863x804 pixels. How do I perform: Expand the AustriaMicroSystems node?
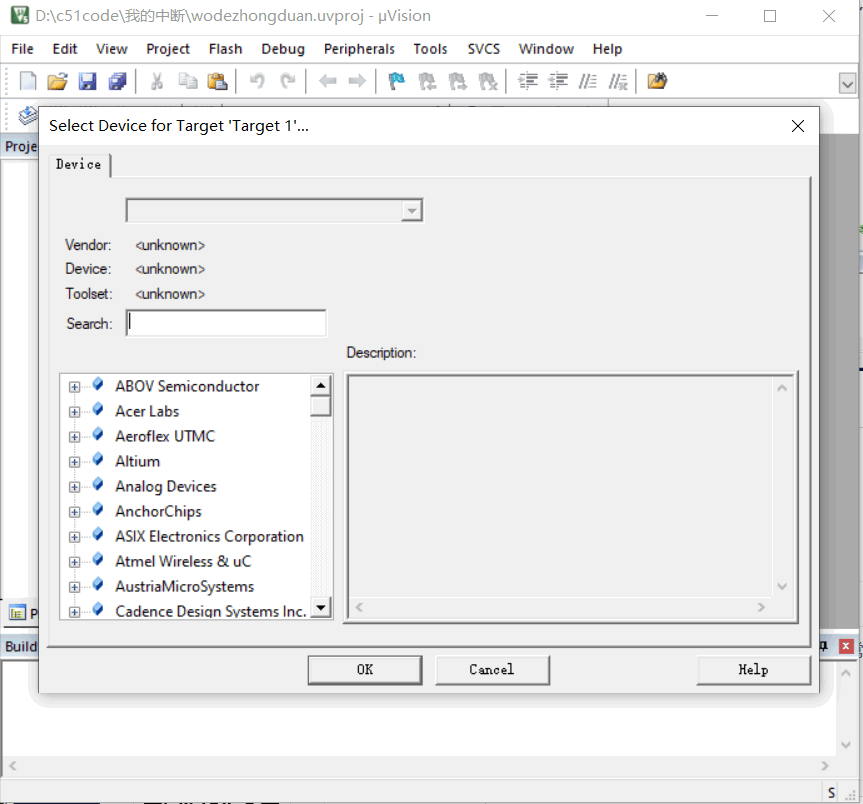click(x=74, y=587)
